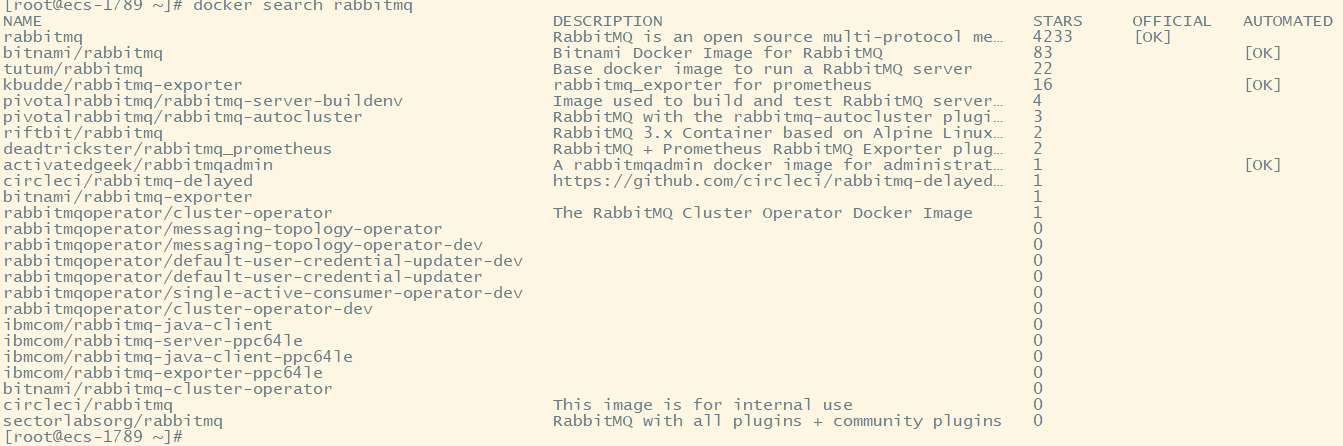Image resolution: width=1343 pixels, height=446 pixels.
Task: Click the circleci github URL description
Action: pyautogui.click(x=777, y=181)
